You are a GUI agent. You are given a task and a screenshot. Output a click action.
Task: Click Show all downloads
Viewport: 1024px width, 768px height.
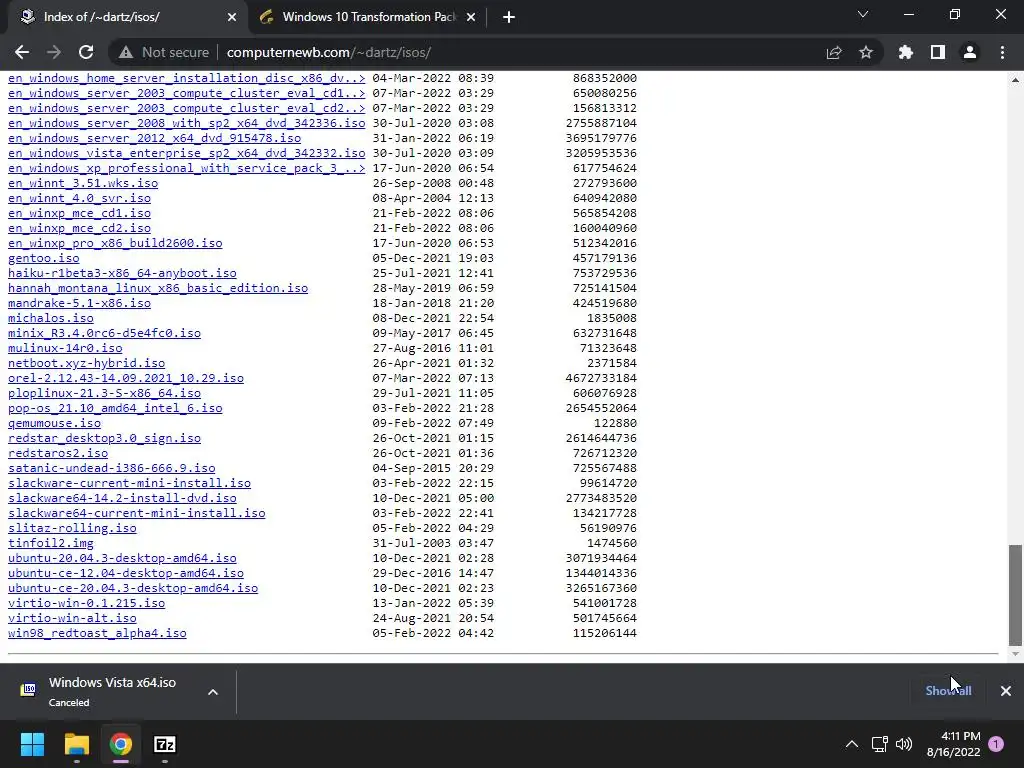pyautogui.click(x=948, y=690)
